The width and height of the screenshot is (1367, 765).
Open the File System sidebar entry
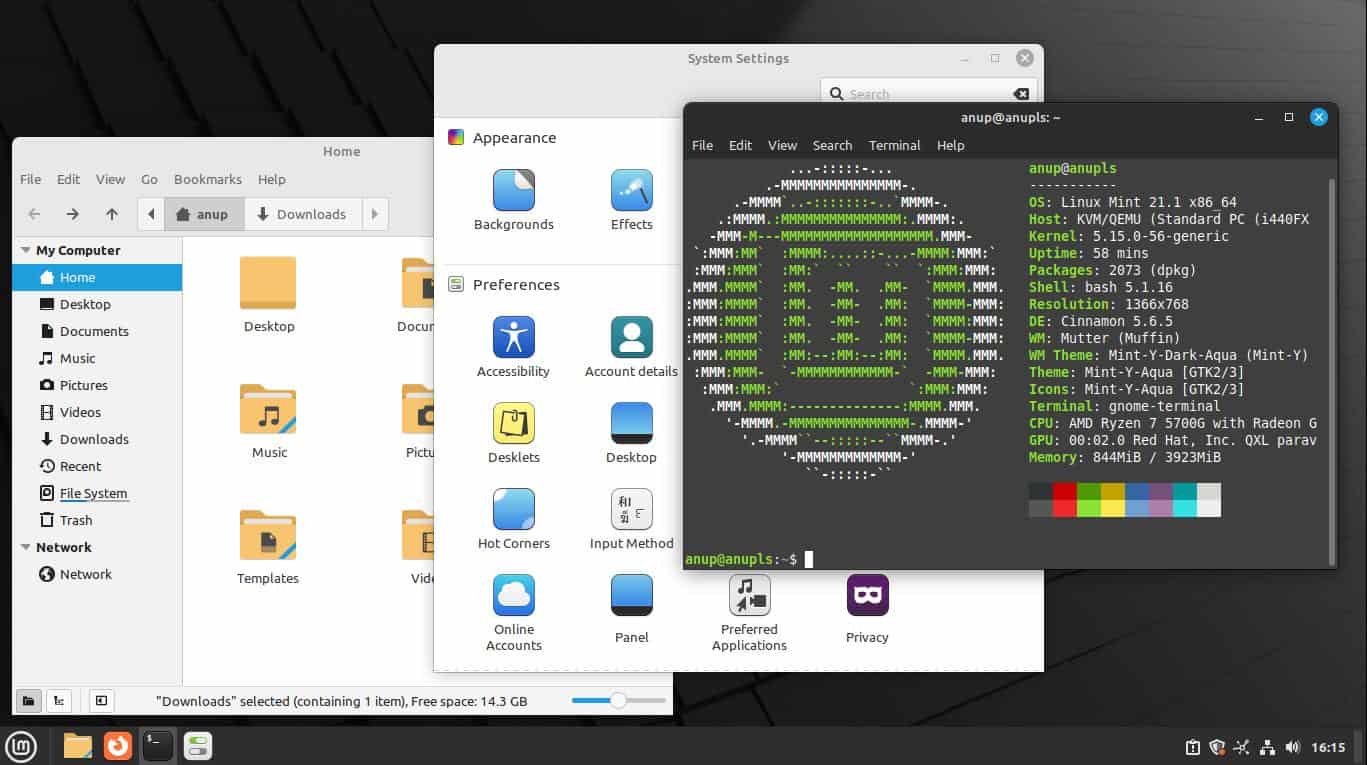pyautogui.click(x=95, y=493)
